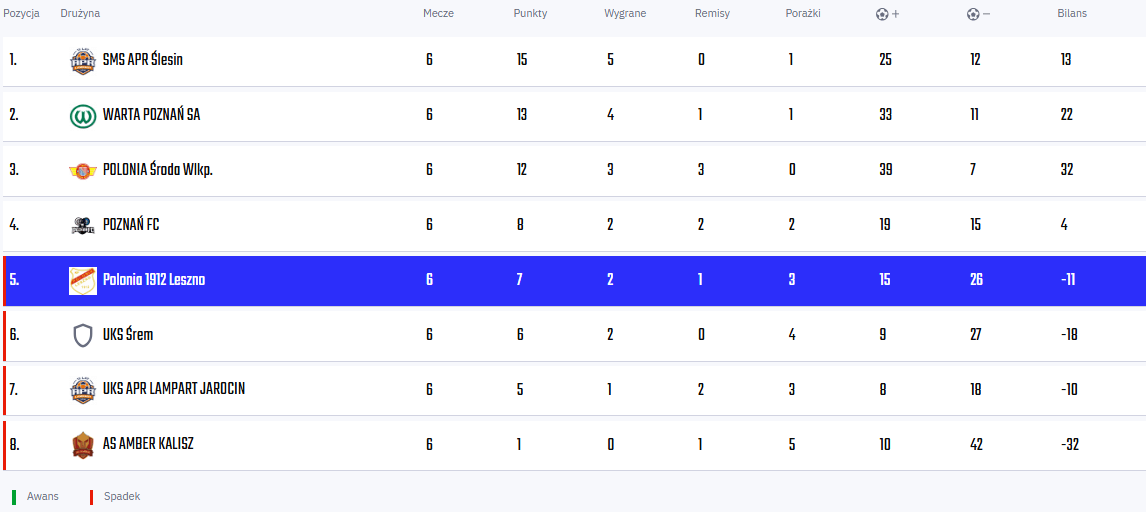Click the UKS Śrem shield icon
This screenshot has height=512, width=1146.
83,335
